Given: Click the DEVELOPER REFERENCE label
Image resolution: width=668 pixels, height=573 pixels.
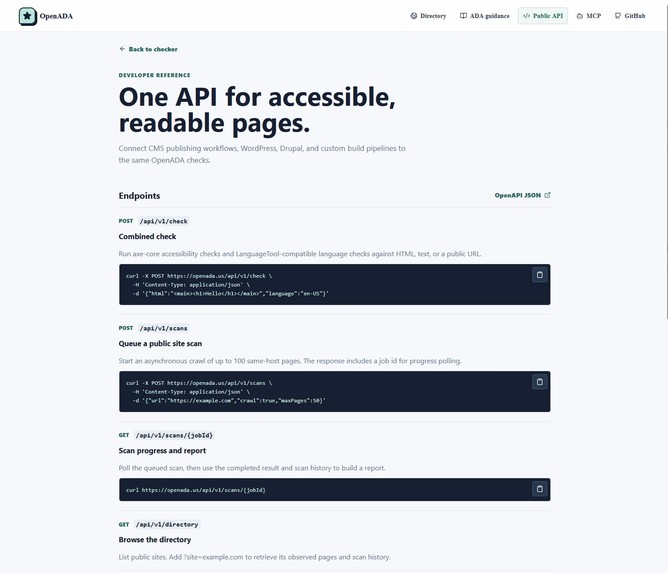Looking at the screenshot, I should pyautogui.click(x=155, y=75).
